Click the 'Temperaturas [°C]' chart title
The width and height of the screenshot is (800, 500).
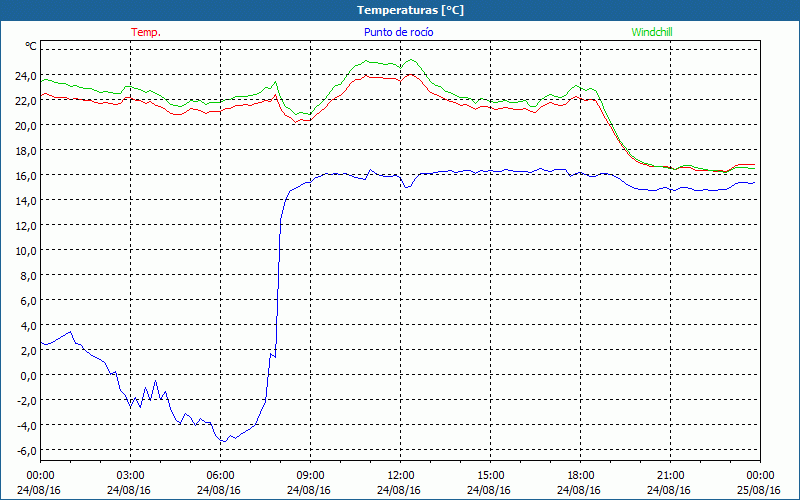pos(411,10)
